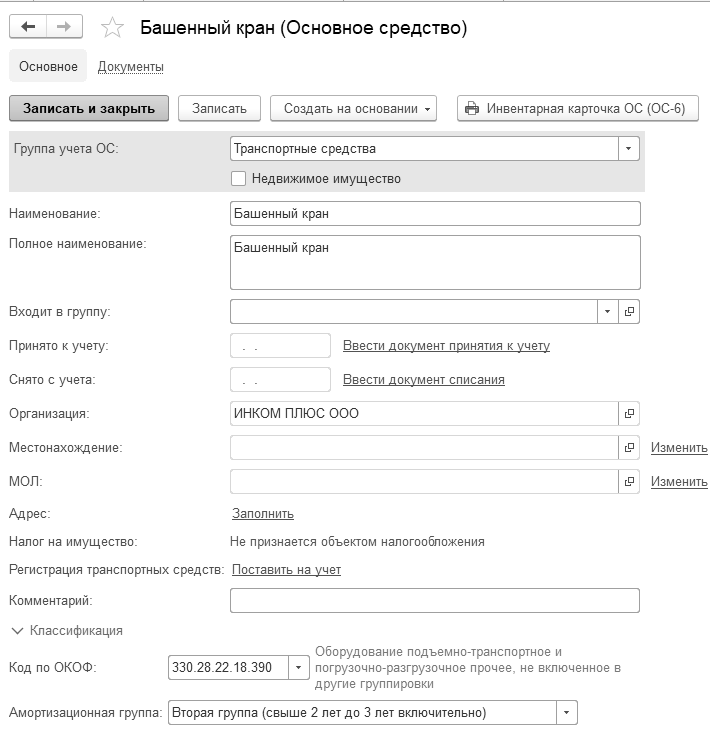Click the Поставить на учет link

tap(286, 570)
